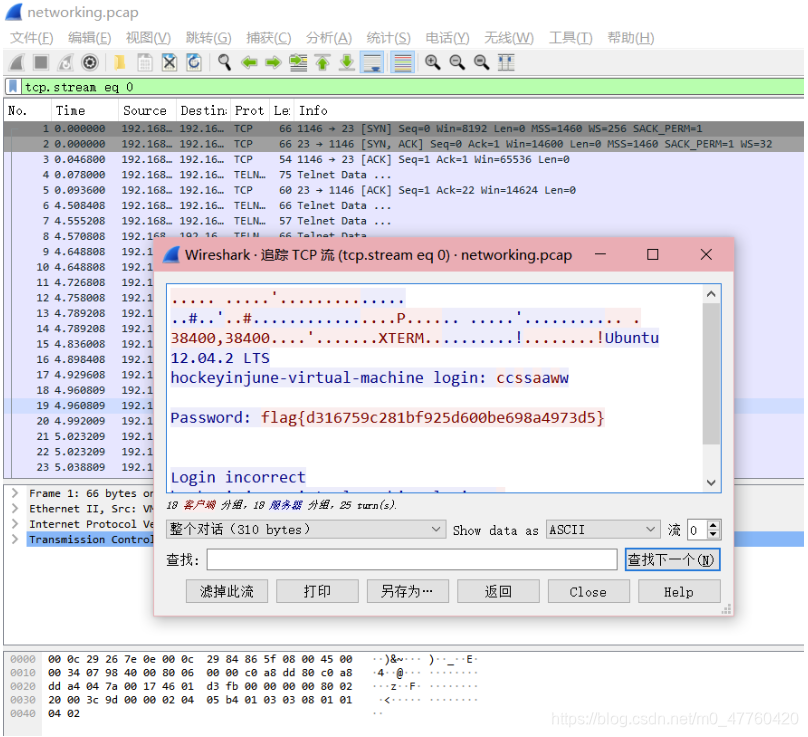808x737 pixels.
Task: Open the 编辑(E) menu
Action: pyautogui.click(x=90, y=38)
